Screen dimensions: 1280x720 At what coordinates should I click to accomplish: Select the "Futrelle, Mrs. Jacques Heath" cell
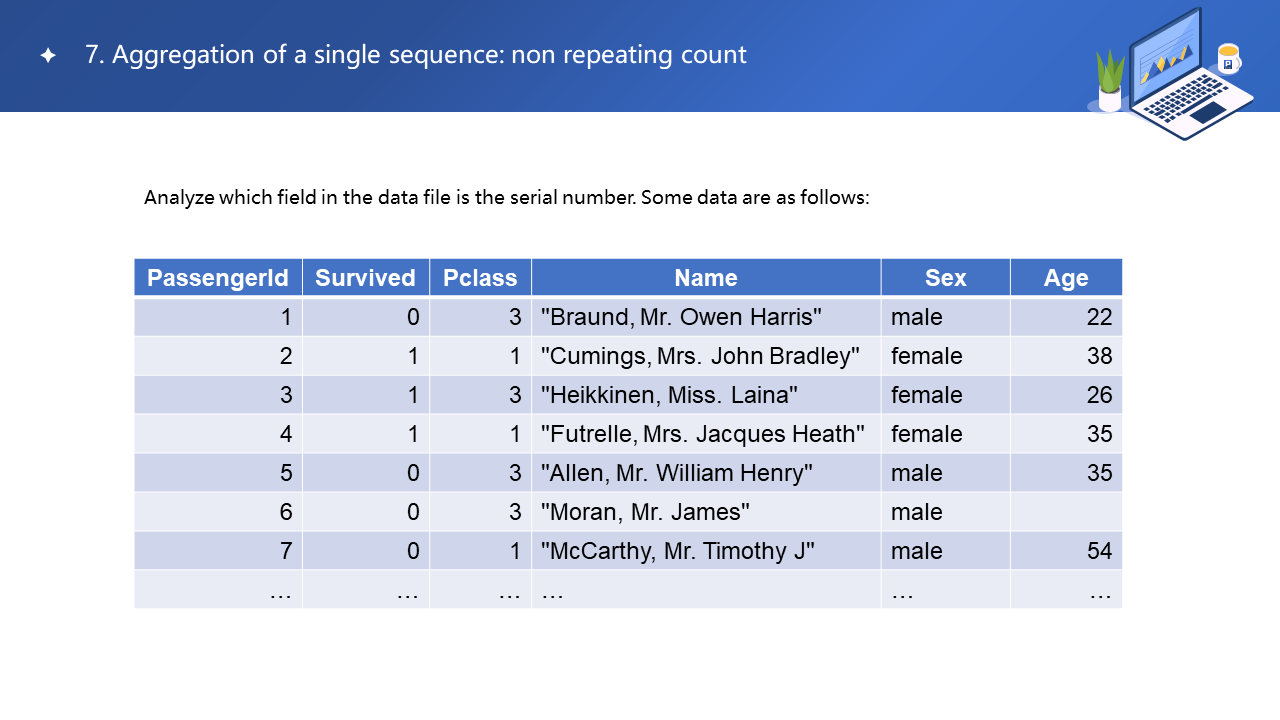pyautogui.click(x=702, y=434)
